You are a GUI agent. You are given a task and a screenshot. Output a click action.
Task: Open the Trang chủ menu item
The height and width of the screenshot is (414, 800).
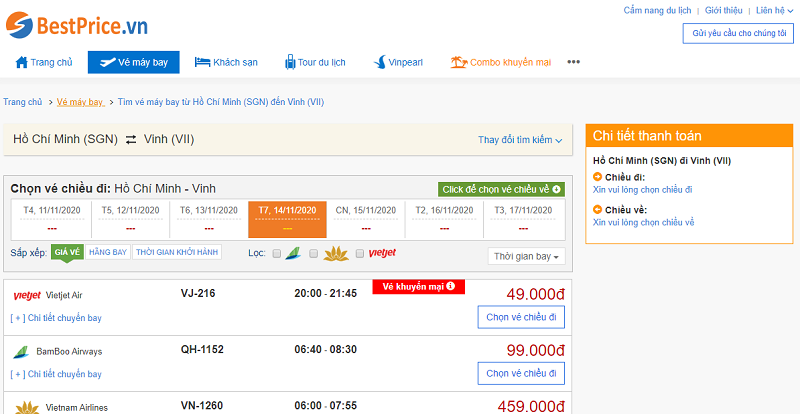(44, 62)
